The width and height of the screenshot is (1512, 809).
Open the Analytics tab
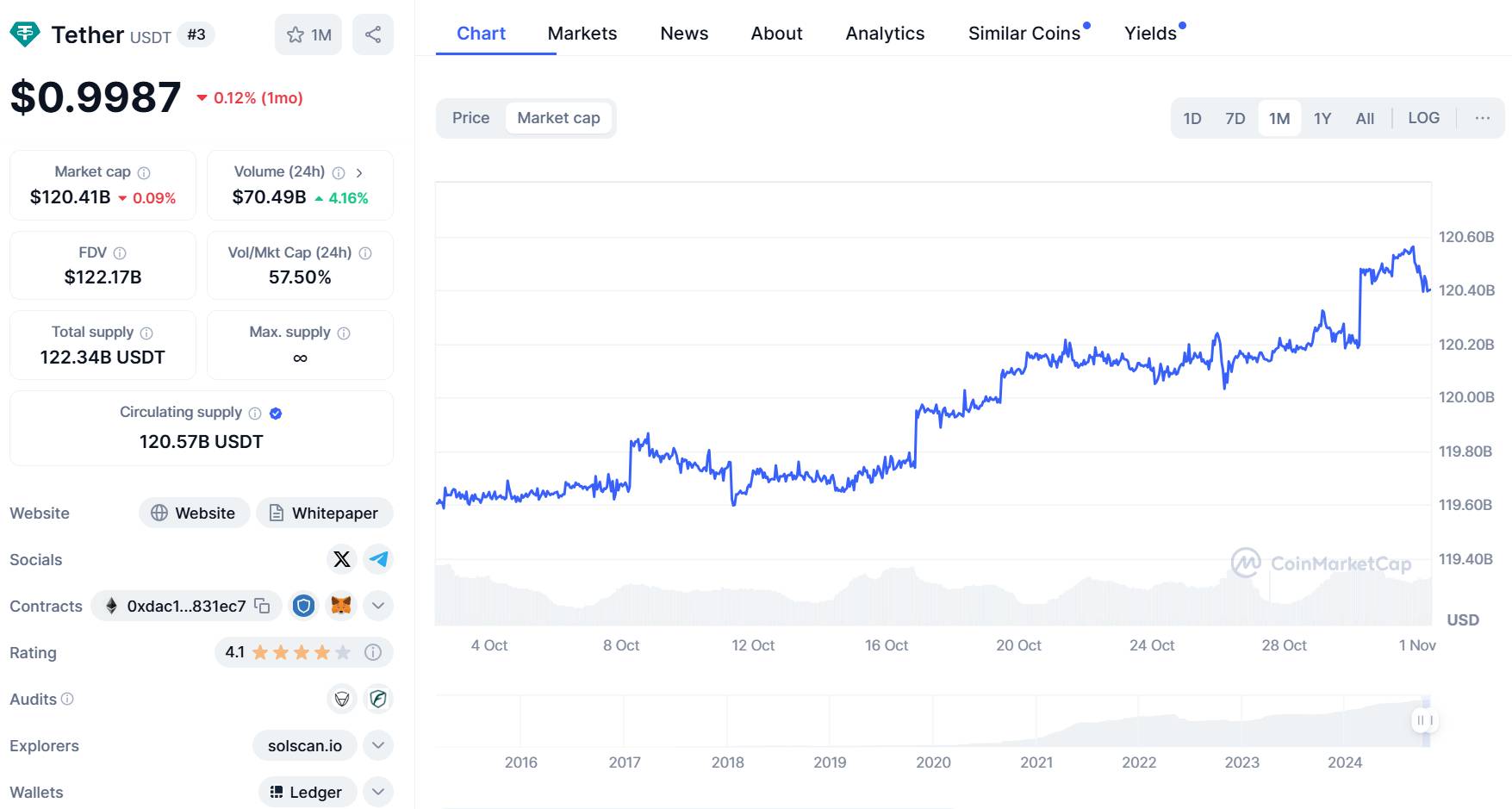coord(885,34)
